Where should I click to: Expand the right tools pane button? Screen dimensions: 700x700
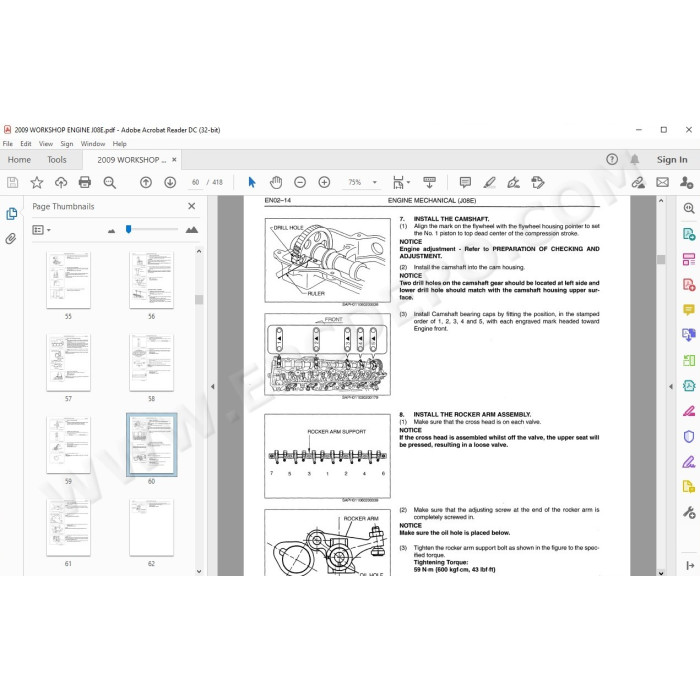pos(690,566)
